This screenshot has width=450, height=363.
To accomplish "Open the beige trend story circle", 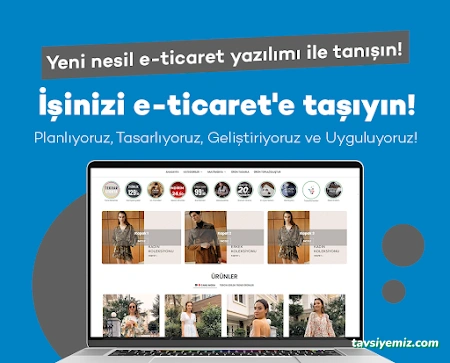I will click(x=111, y=190).
